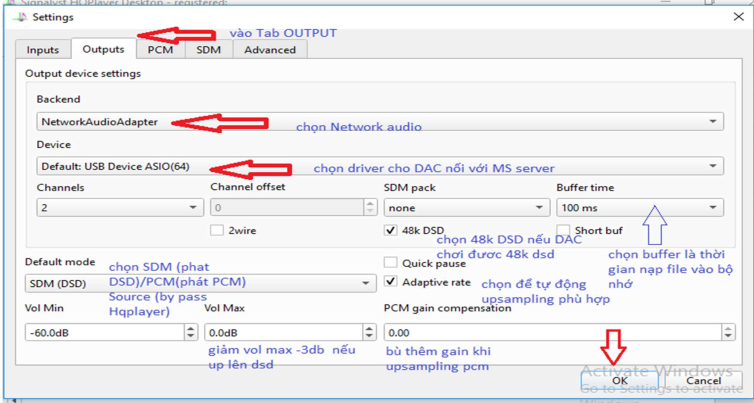Expand the SDM pack dropdown
The image size is (754, 403).
pos(466,208)
